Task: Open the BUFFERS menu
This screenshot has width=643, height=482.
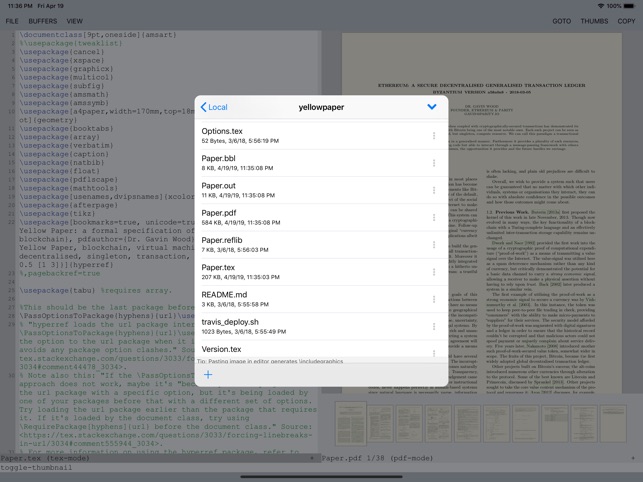Action: tap(43, 21)
